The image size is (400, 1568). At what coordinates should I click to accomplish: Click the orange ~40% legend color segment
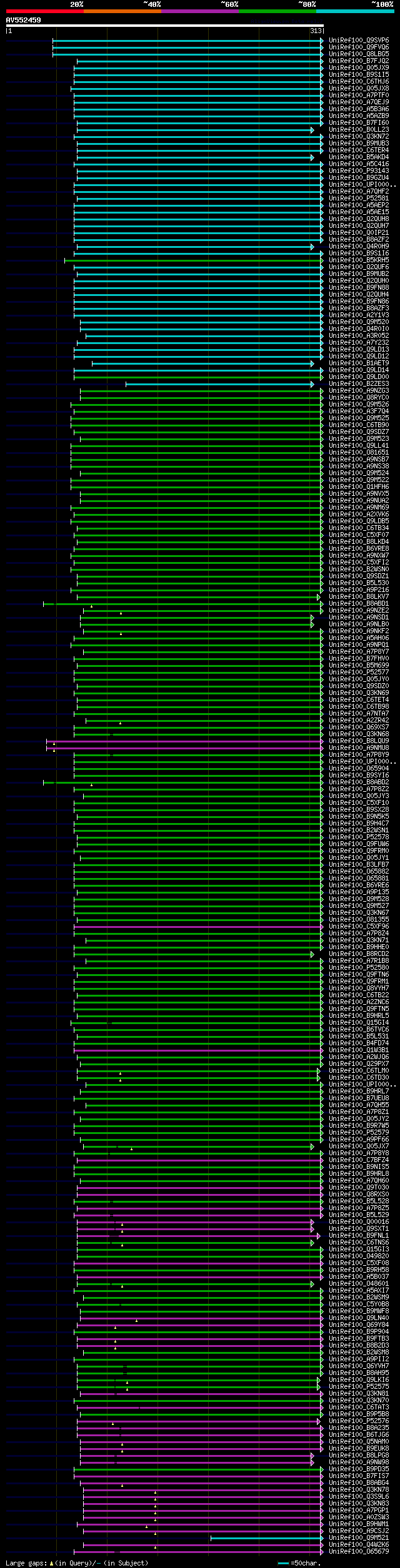coord(122,11)
